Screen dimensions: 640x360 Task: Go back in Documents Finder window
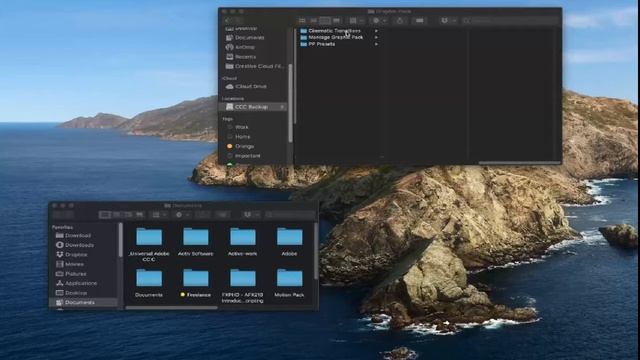click(x=59, y=215)
